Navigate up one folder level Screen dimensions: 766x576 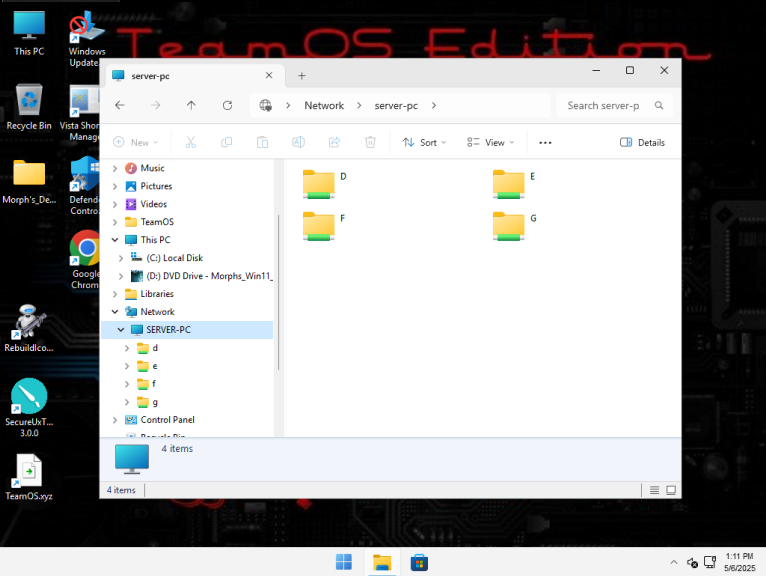[191, 105]
